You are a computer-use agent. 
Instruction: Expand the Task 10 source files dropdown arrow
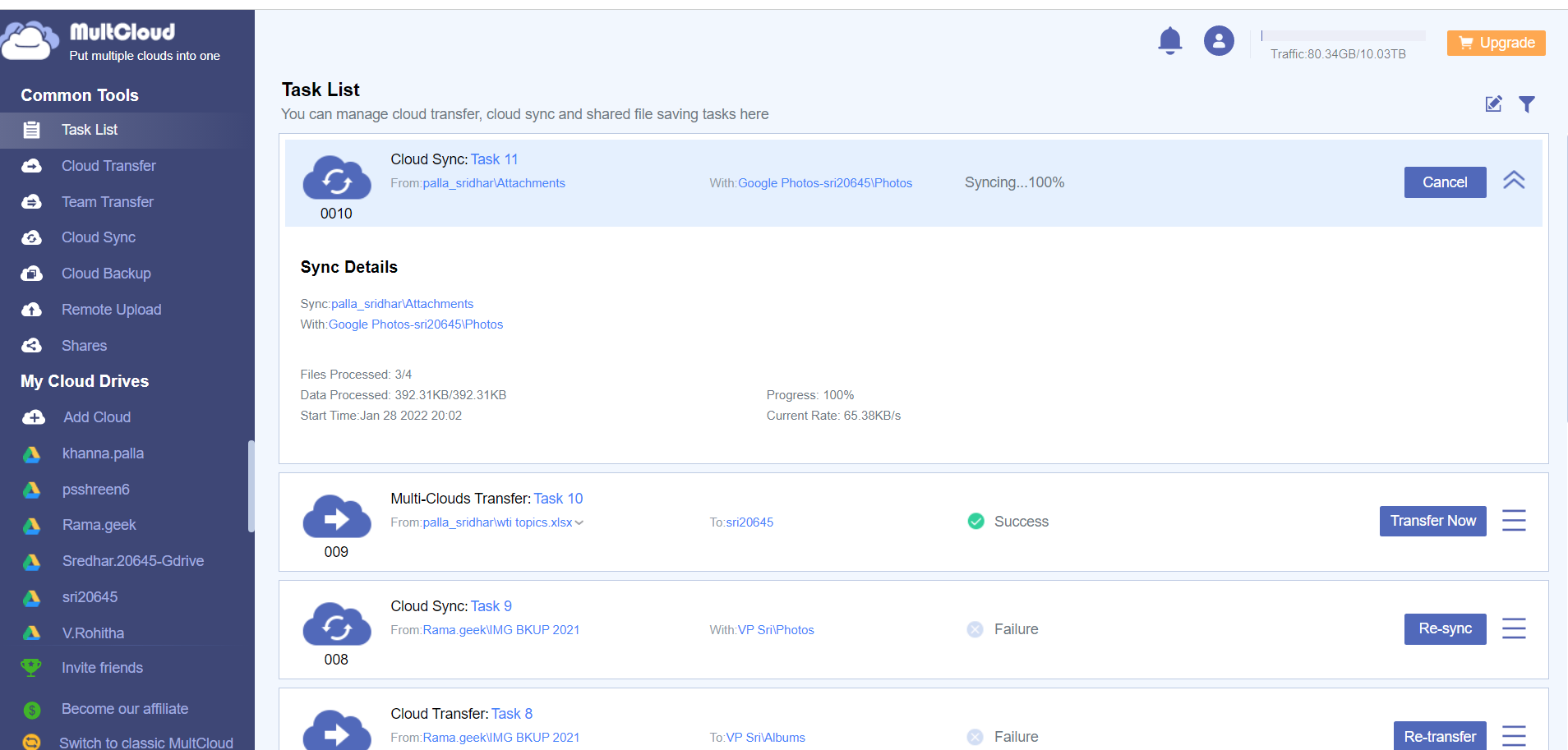pyautogui.click(x=579, y=523)
